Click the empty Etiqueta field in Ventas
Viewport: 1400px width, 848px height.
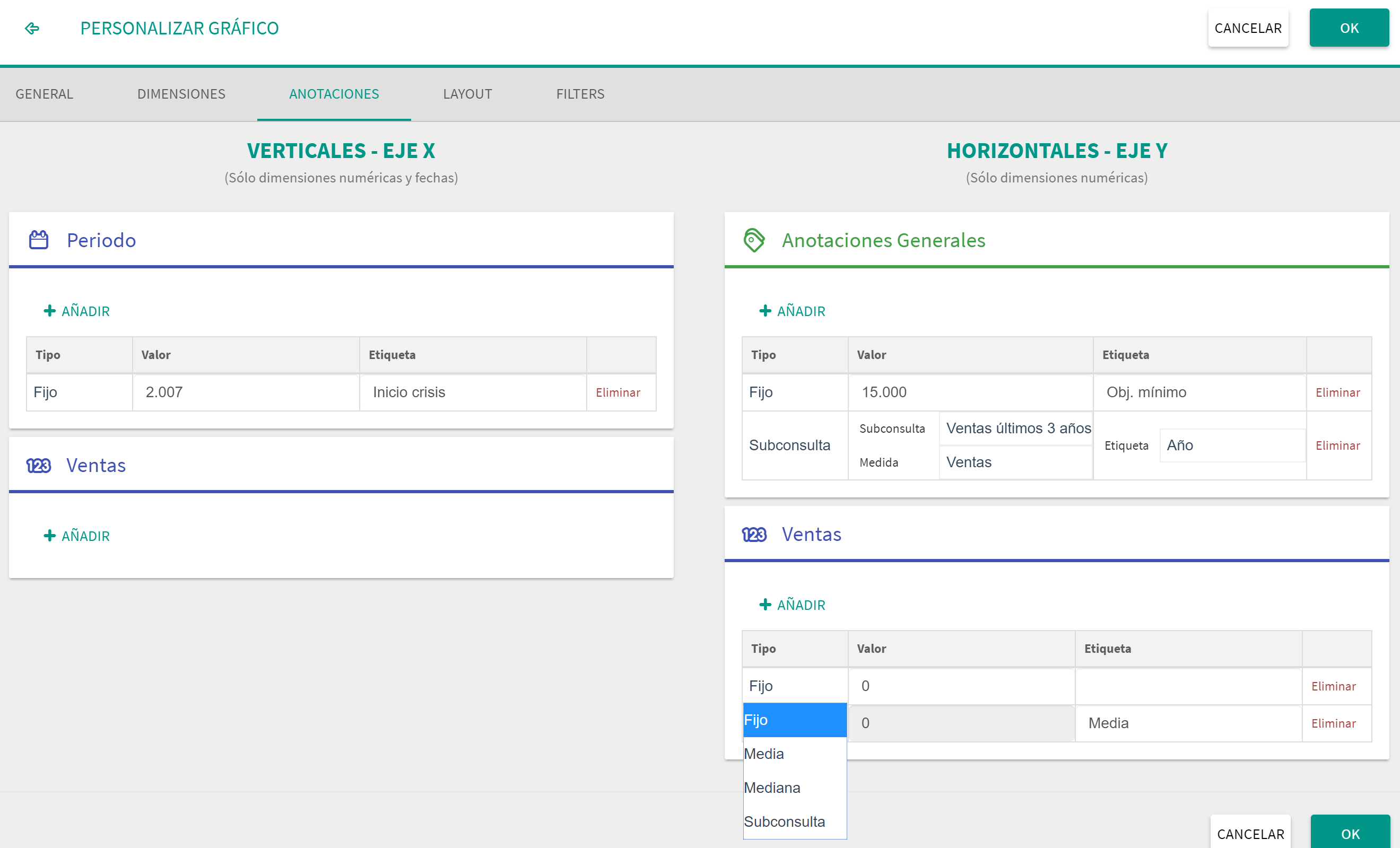(x=1188, y=686)
